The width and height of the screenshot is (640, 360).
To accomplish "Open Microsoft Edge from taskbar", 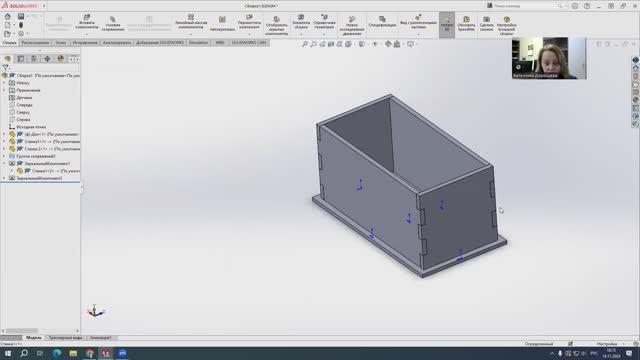I will tap(57, 353).
